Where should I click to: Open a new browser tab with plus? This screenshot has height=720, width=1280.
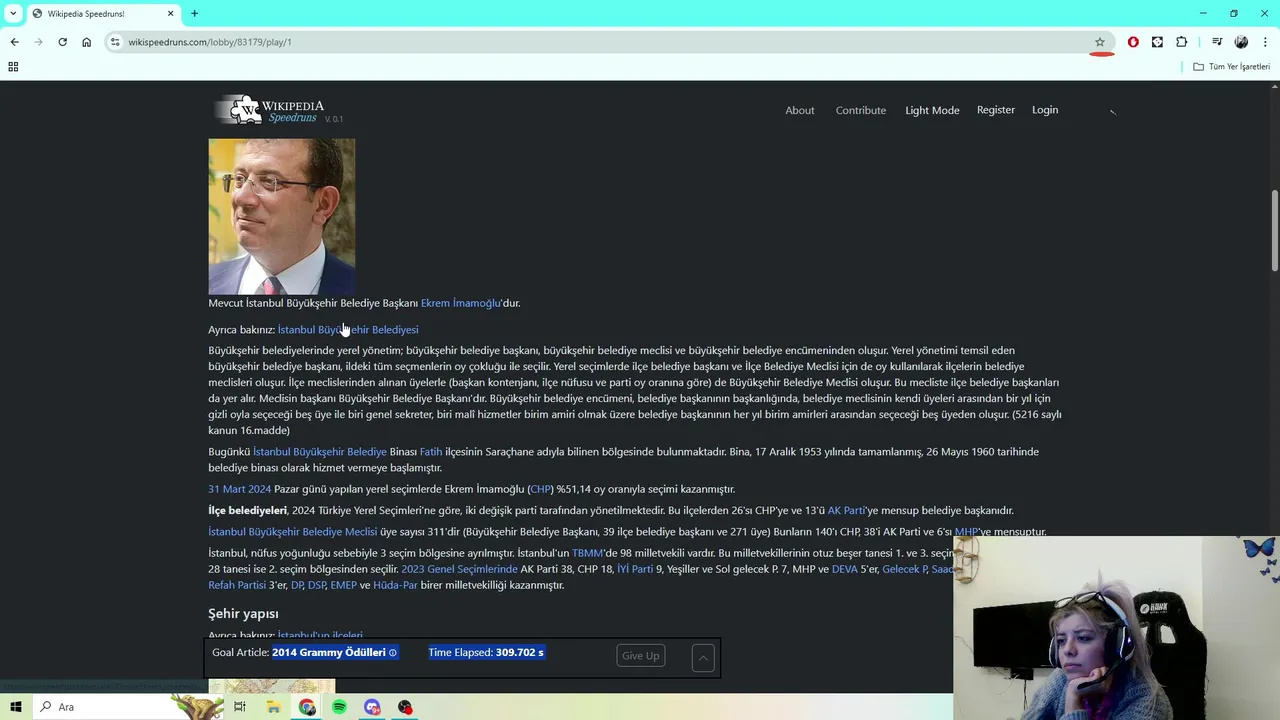tap(195, 13)
